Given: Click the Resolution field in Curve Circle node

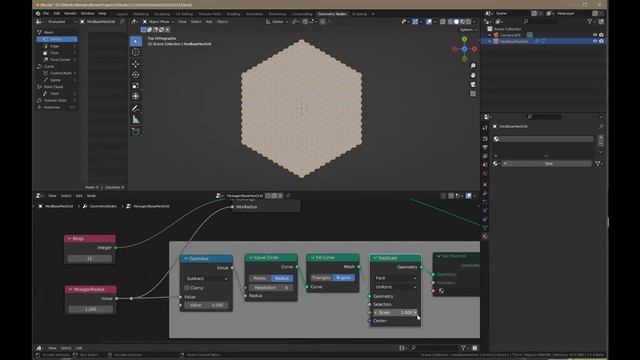Looking at the screenshot, I should 271,287.
